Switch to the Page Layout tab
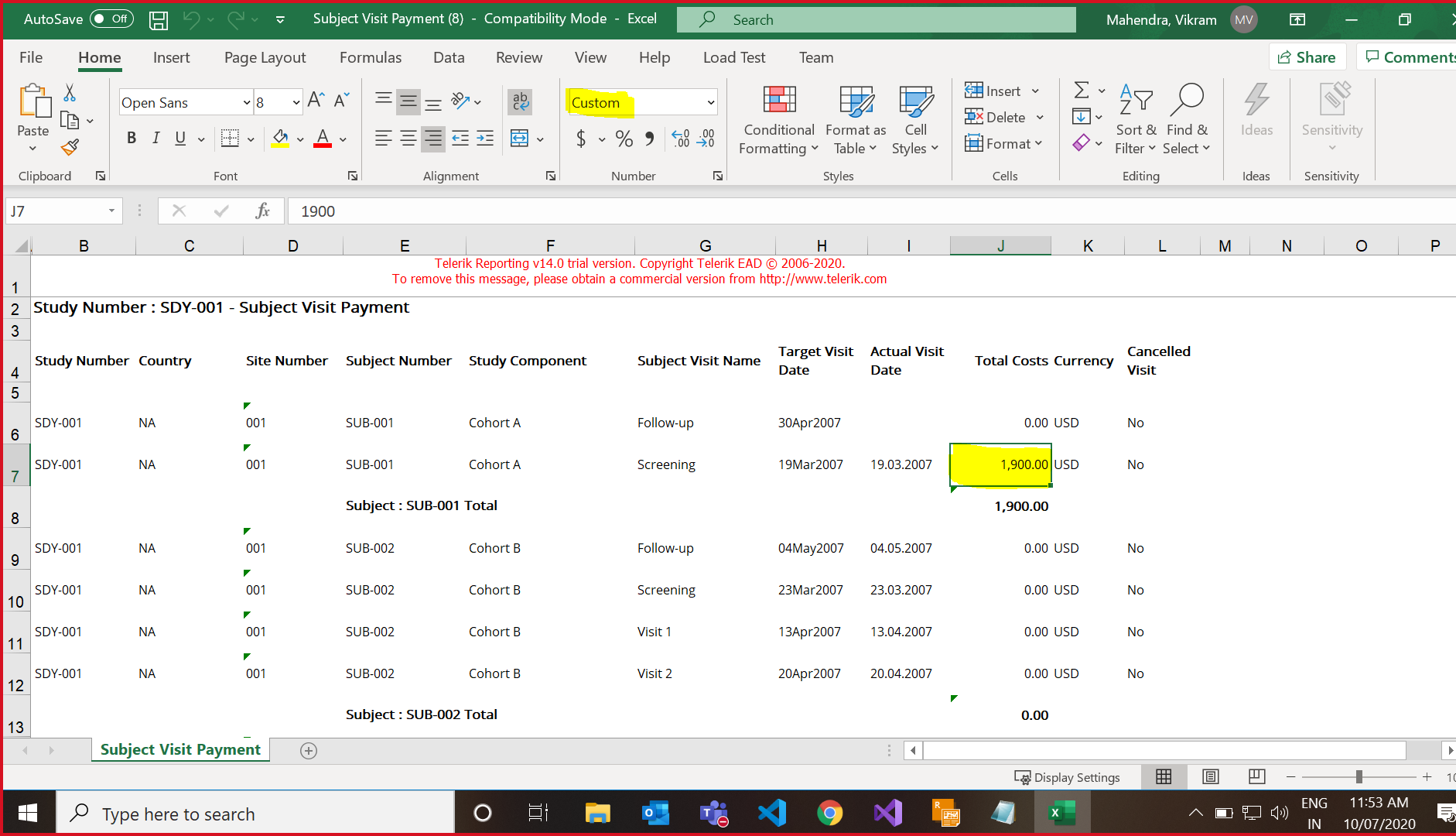The width and height of the screenshot is (1456, 836). point(265,58)
